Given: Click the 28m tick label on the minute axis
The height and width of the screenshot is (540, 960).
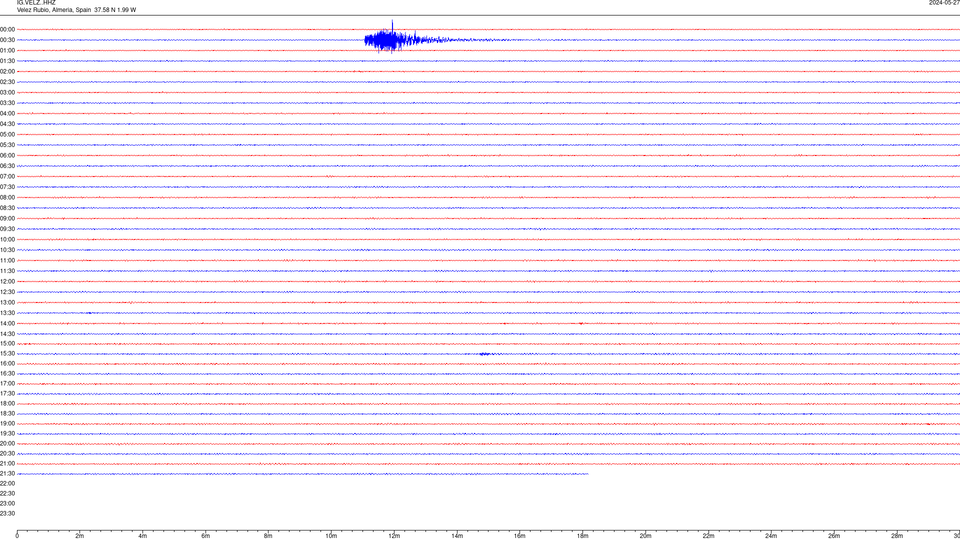Looking at the screenshot, I should (x=897, y=536).
